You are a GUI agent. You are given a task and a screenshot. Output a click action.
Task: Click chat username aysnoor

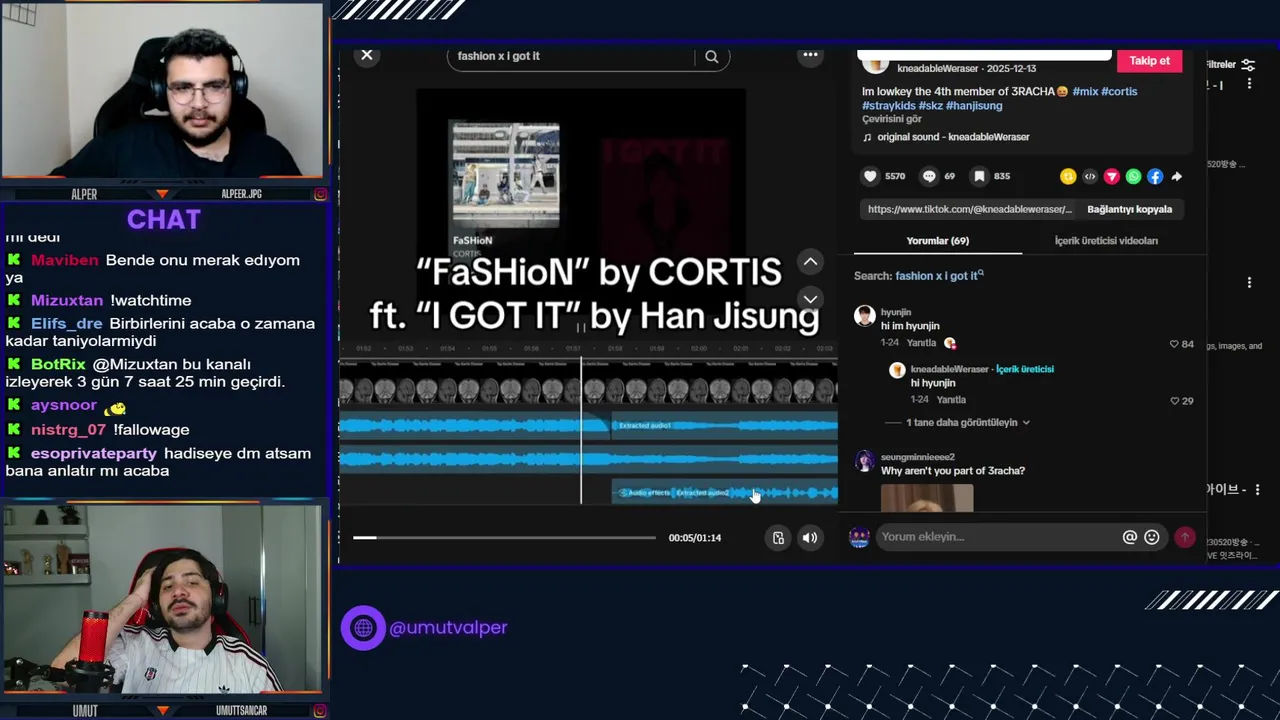64,405
